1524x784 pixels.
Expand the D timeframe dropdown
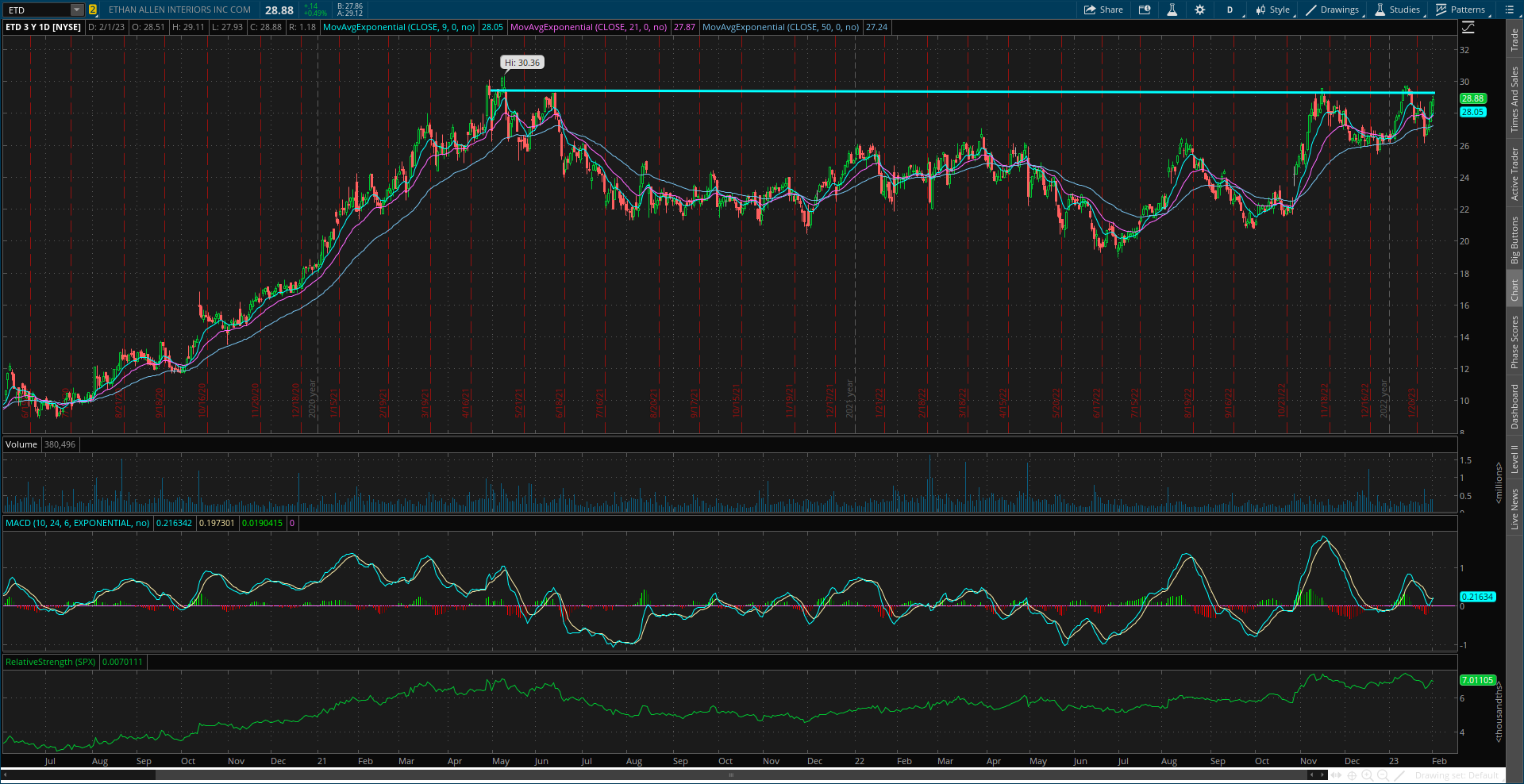pyautogui.click(x=1230, y=10)
